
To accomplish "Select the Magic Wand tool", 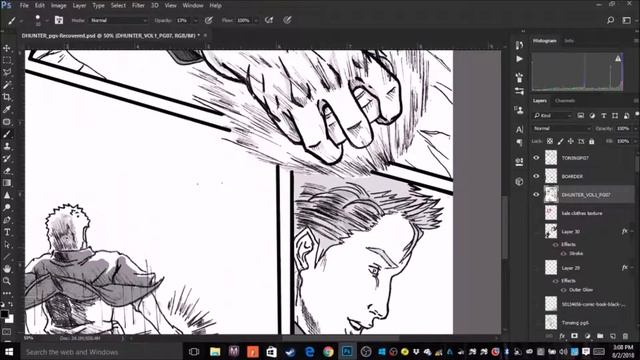I will pyautogui.click(x=7, y=85).
